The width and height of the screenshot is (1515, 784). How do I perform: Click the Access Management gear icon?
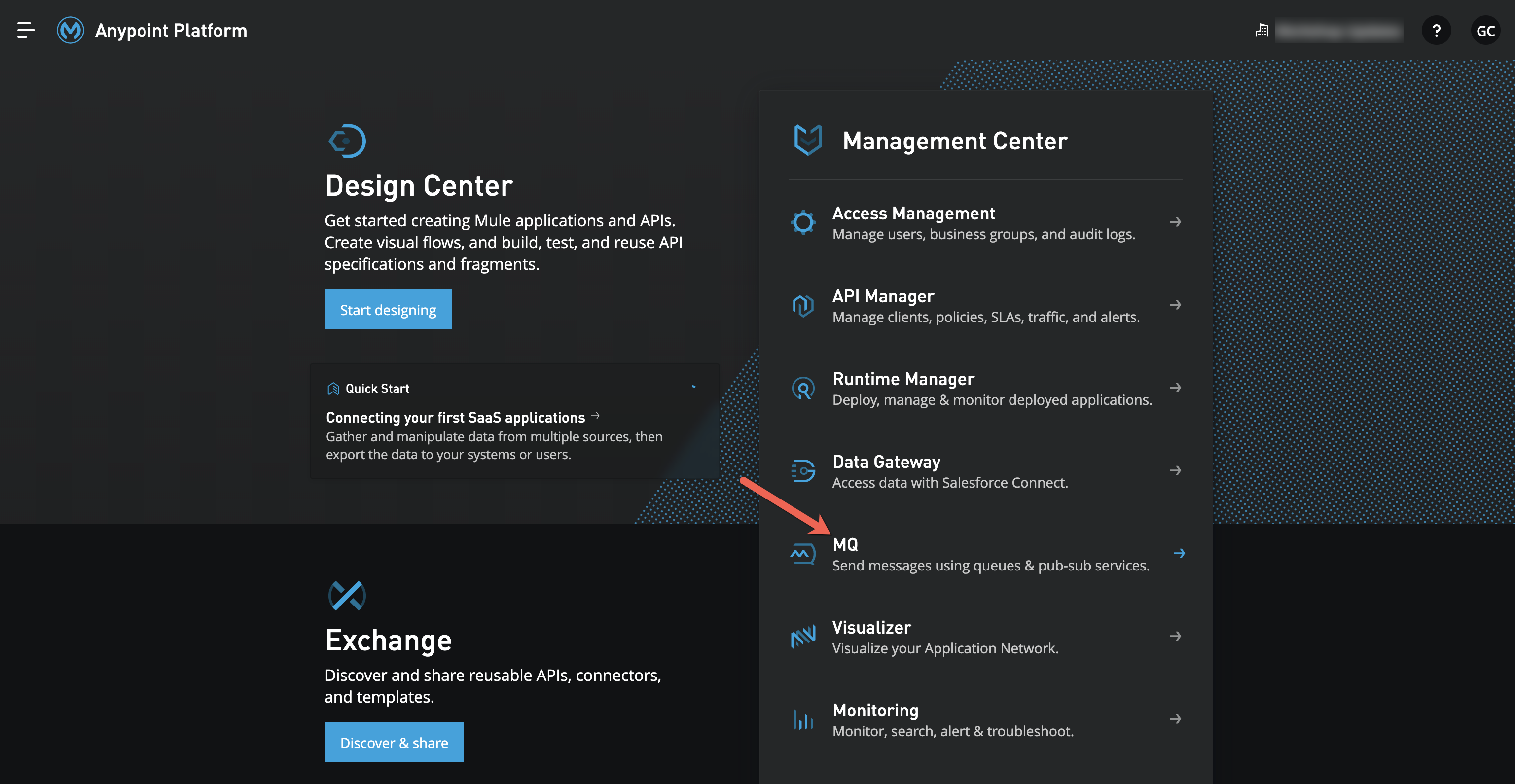pos(803,222)
